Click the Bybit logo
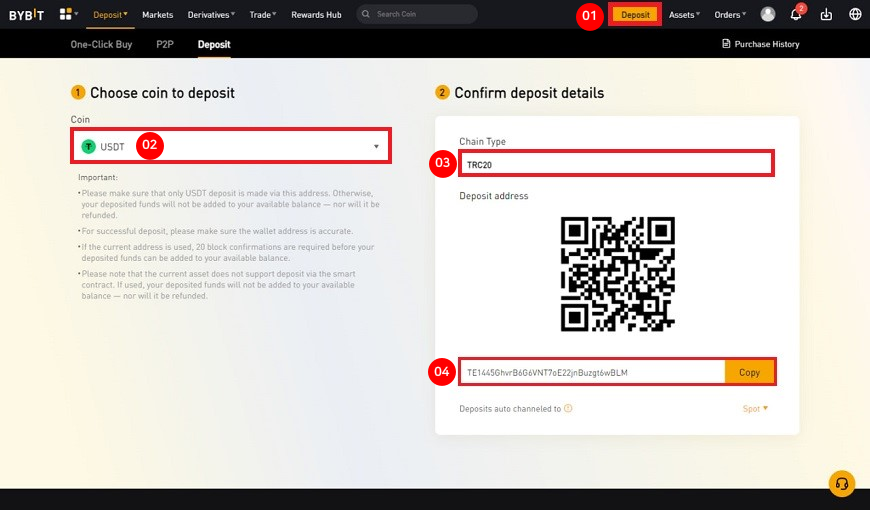The image size is (870, 510). 28,15
